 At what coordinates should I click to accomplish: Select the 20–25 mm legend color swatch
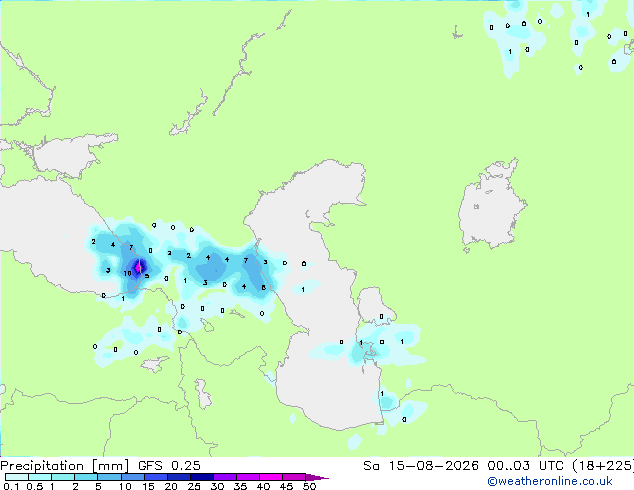pyautogui.click(x=179, y=477)
